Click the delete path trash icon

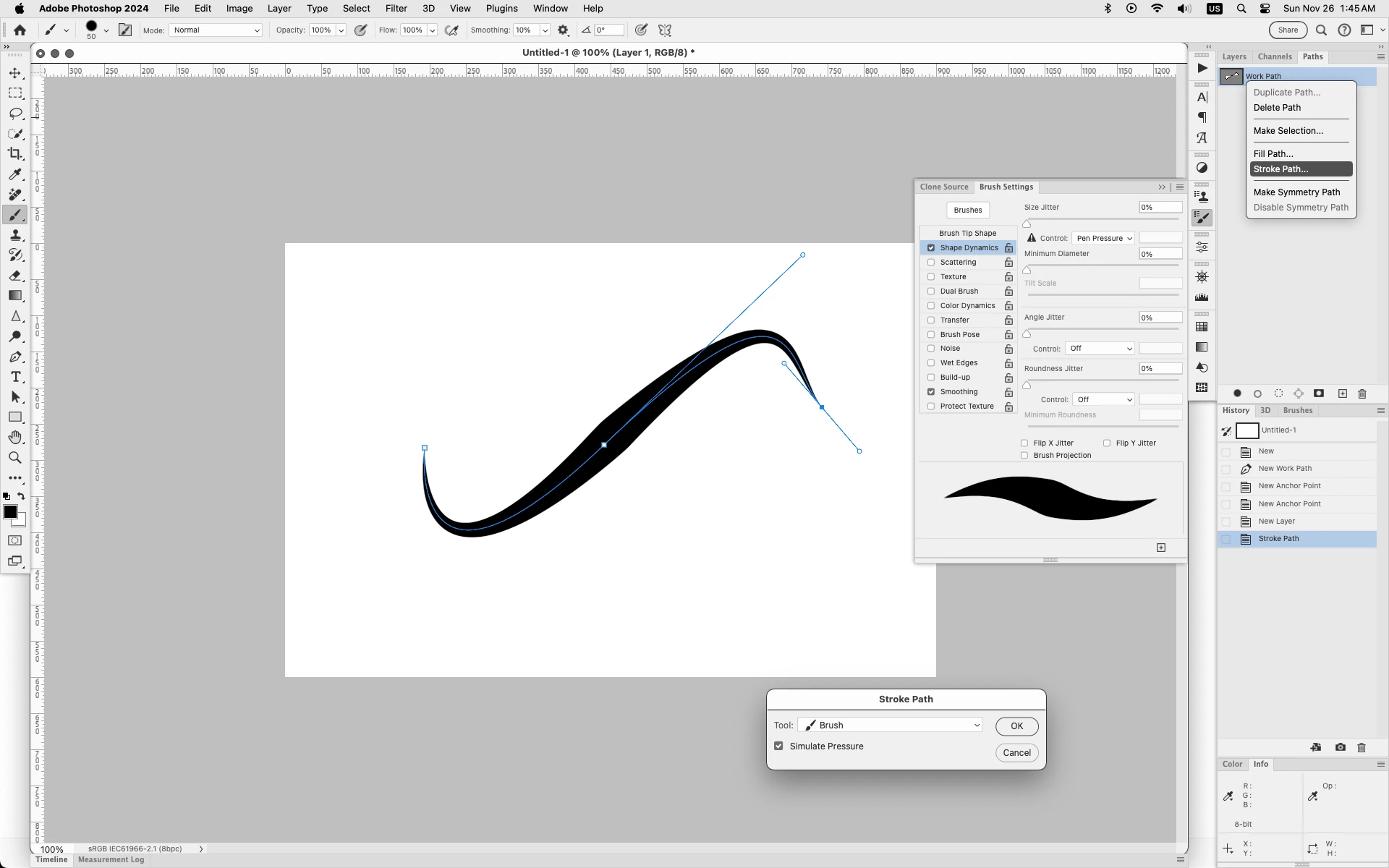coord(1362,393)
